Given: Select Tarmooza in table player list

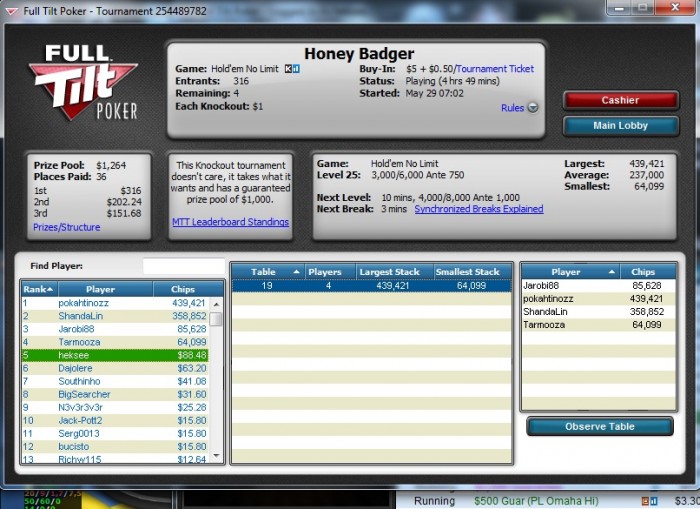Looking at the screenshot, I should (599, 325).
